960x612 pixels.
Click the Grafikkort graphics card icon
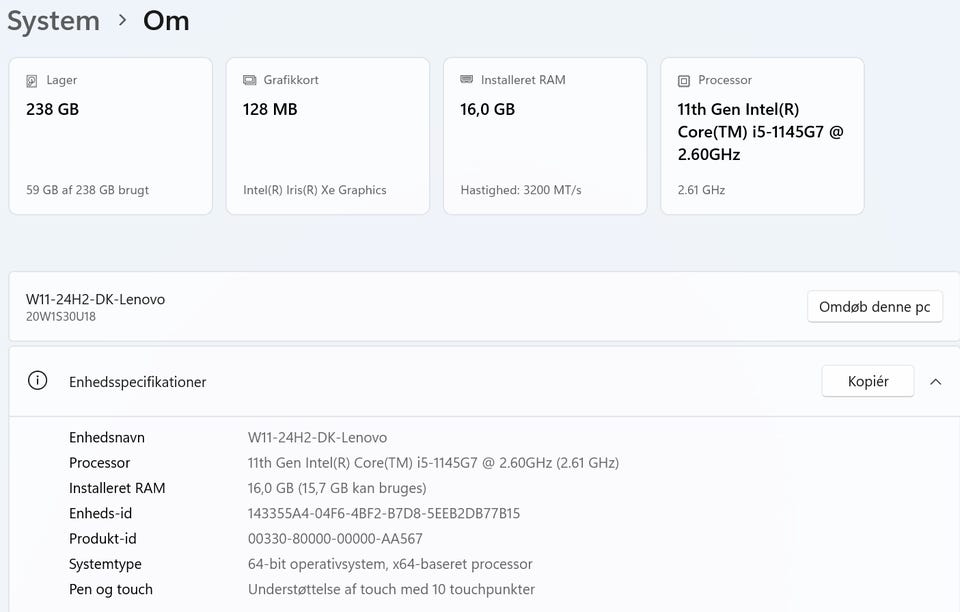coord(250,80)
